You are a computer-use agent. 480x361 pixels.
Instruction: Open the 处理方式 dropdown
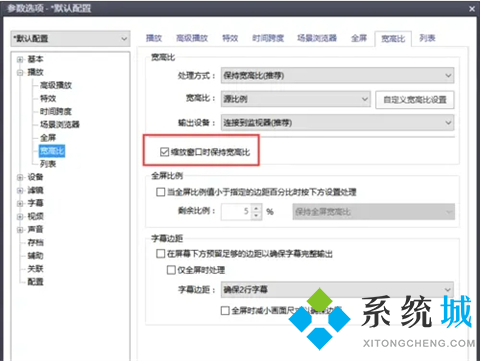(x=337, y=76)
